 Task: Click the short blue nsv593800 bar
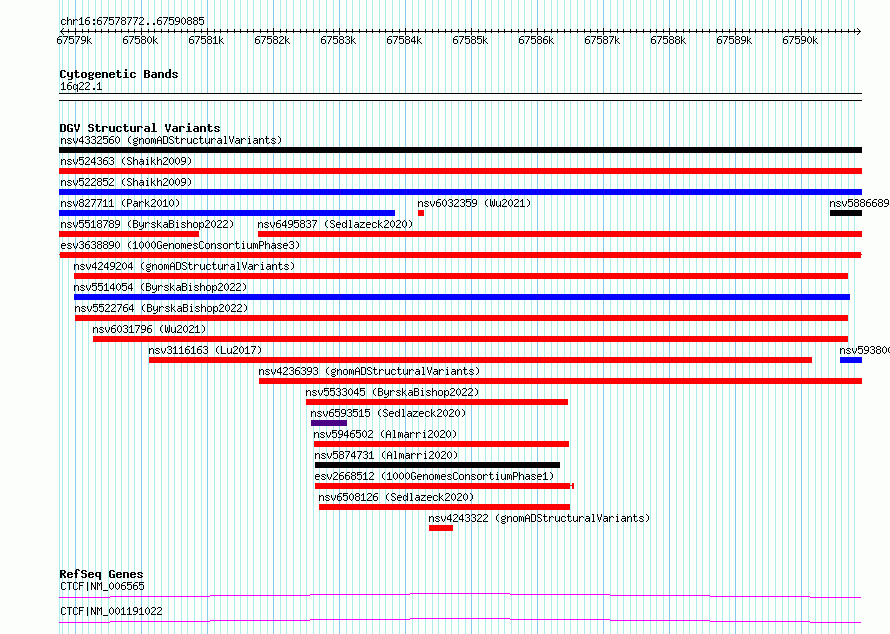tap(851, 360)
